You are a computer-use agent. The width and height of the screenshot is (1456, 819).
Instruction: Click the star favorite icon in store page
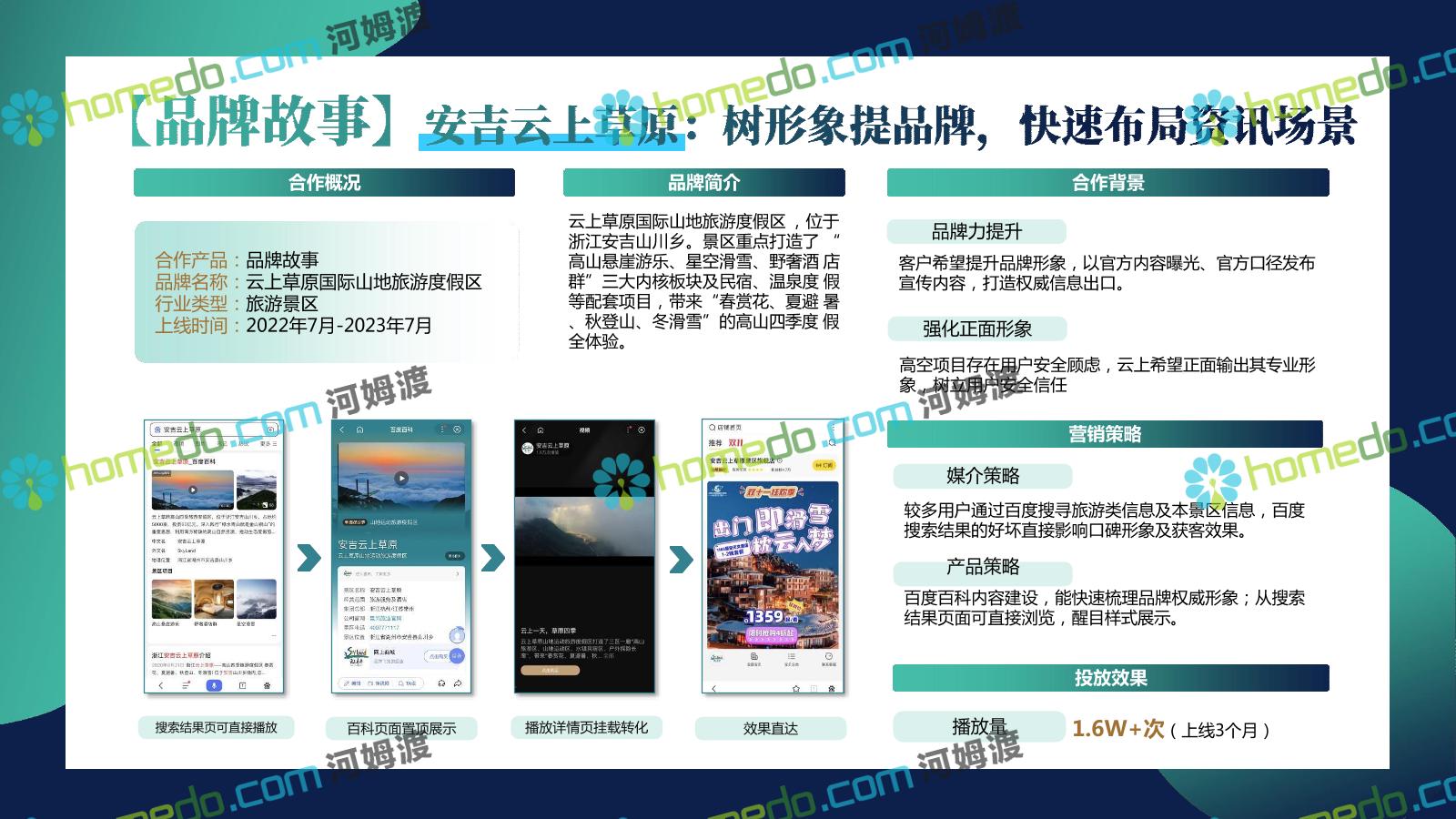(x=794, y=688)
